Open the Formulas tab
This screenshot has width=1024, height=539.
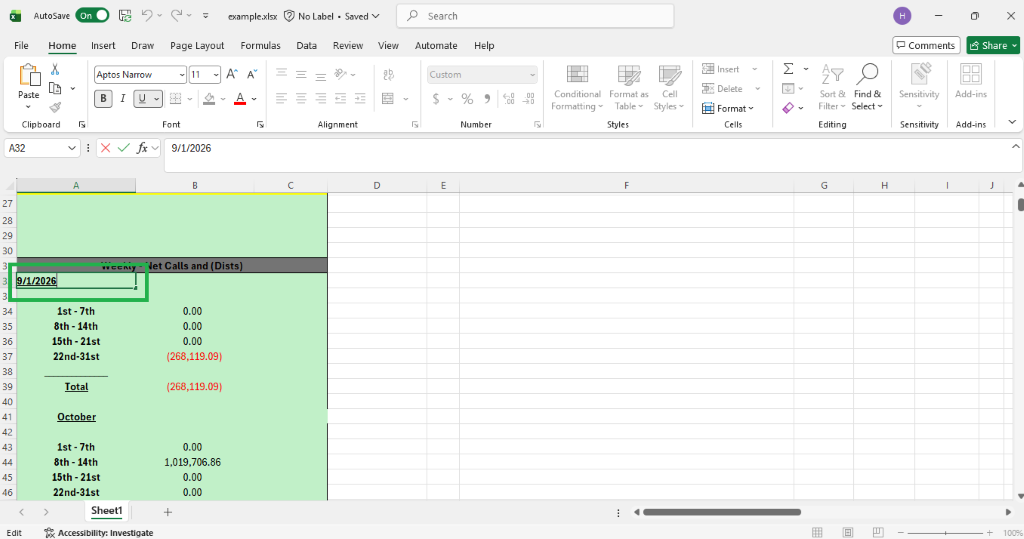coord(261,45)
